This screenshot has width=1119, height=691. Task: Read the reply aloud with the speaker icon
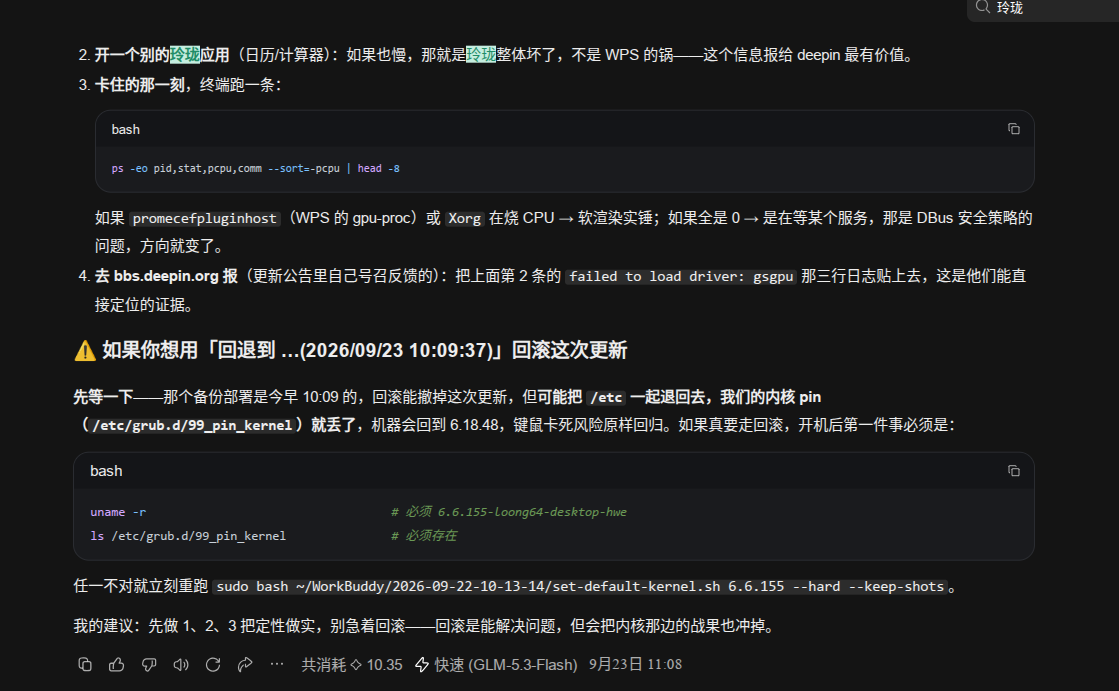coord(181,665)
